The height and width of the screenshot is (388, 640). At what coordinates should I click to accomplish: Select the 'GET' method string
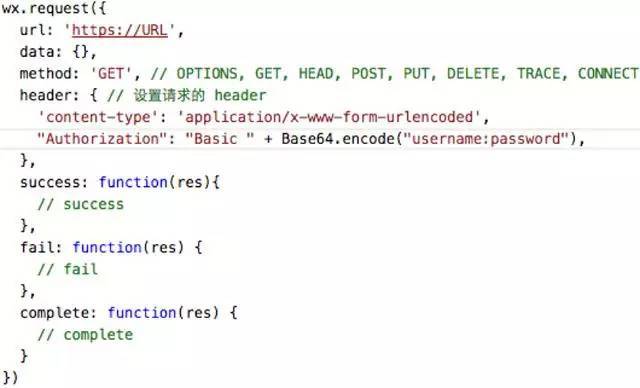tap(111, 74)
